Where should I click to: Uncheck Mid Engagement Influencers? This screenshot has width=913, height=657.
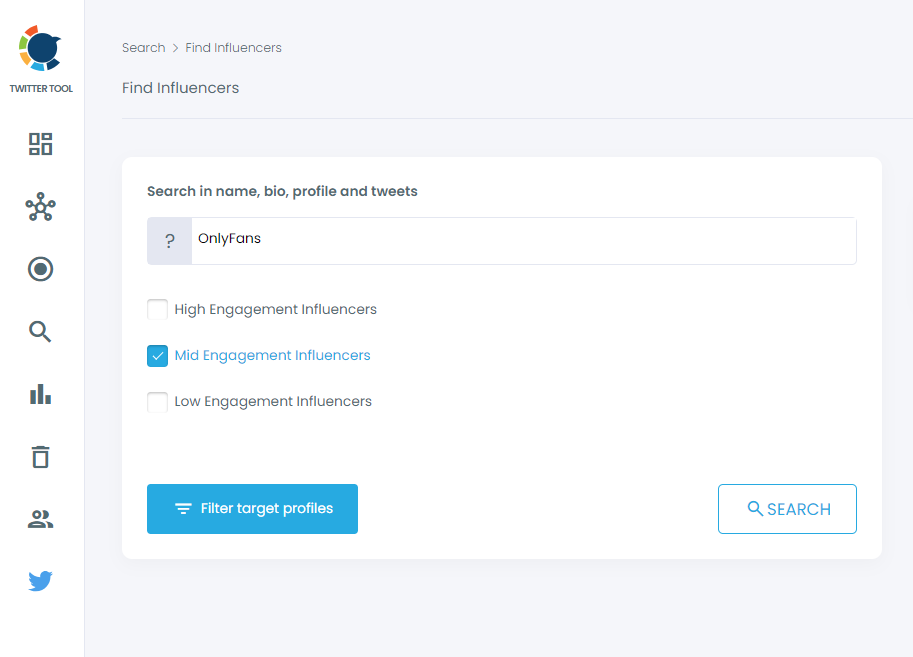point(157,355)
